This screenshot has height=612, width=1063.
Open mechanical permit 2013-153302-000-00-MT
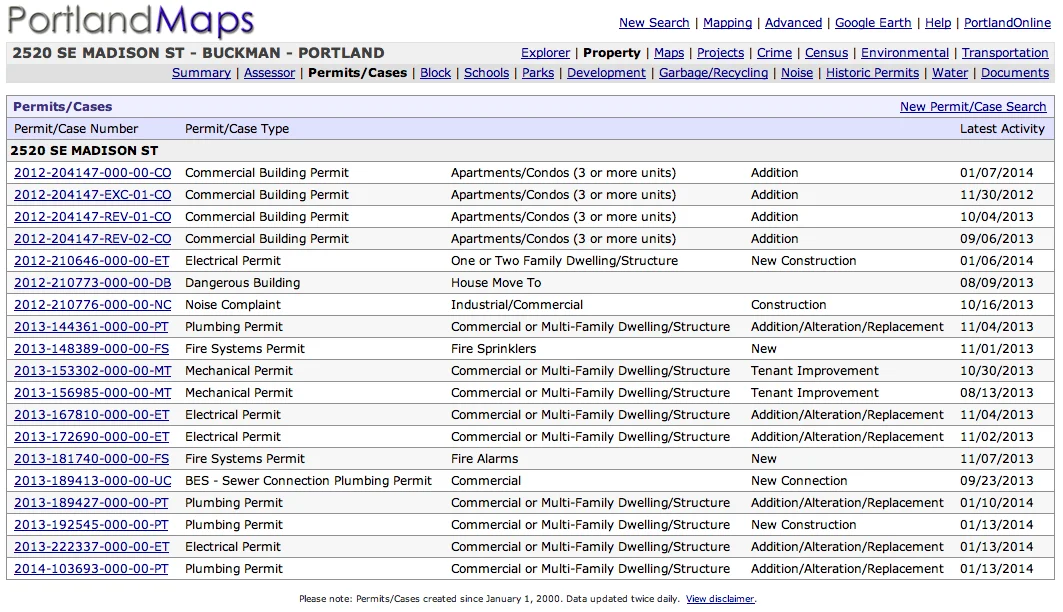point(92,371)
